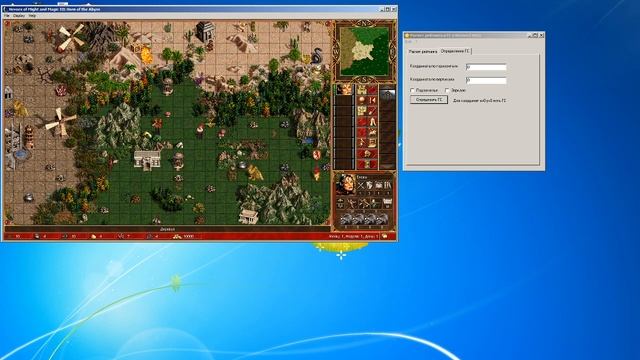Open the File menu in the game window
The width and height of the screenshot is (640, 360).
tap(7, 16)
